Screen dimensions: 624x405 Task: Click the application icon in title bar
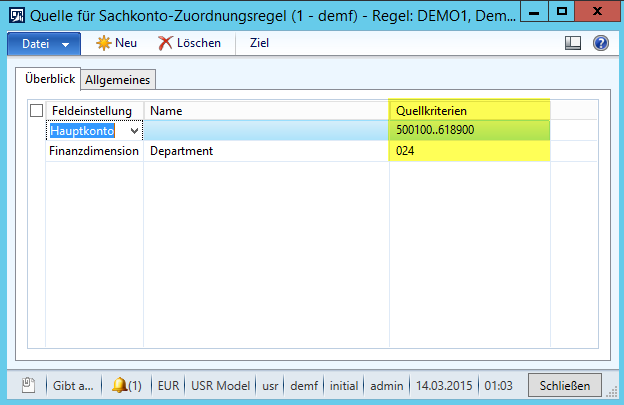tap(16, 15)
